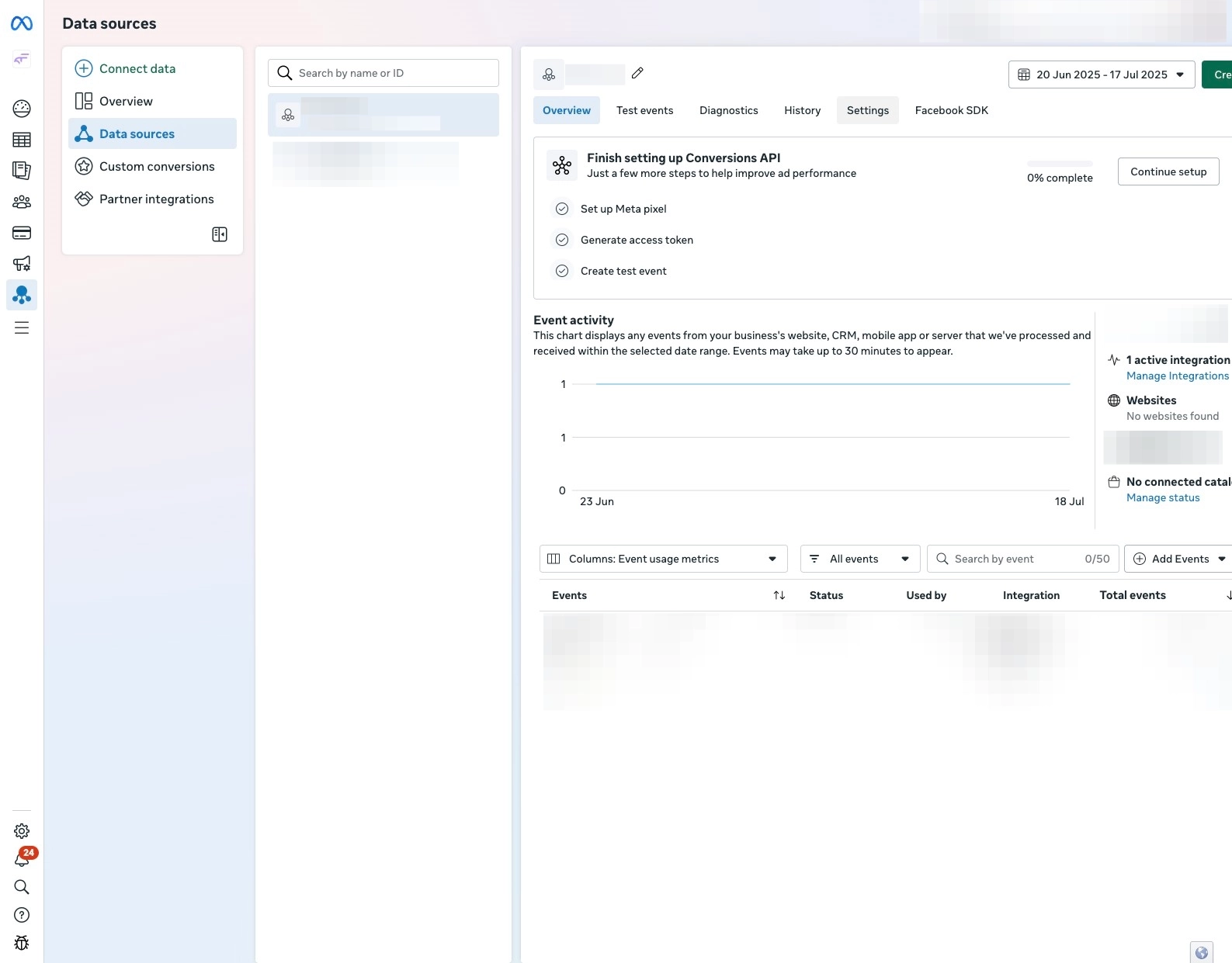Open the help question mark icon
Screen dimensions: 1232x963
pos(22,915)
